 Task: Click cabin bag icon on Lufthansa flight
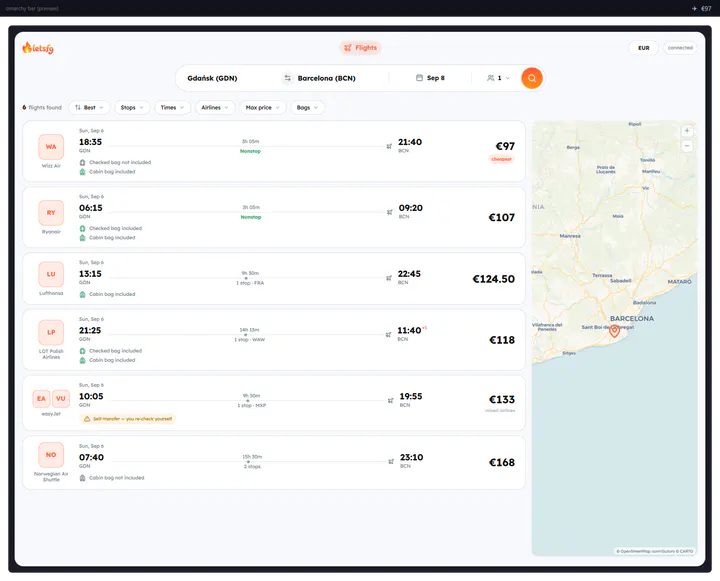(83, 294)
